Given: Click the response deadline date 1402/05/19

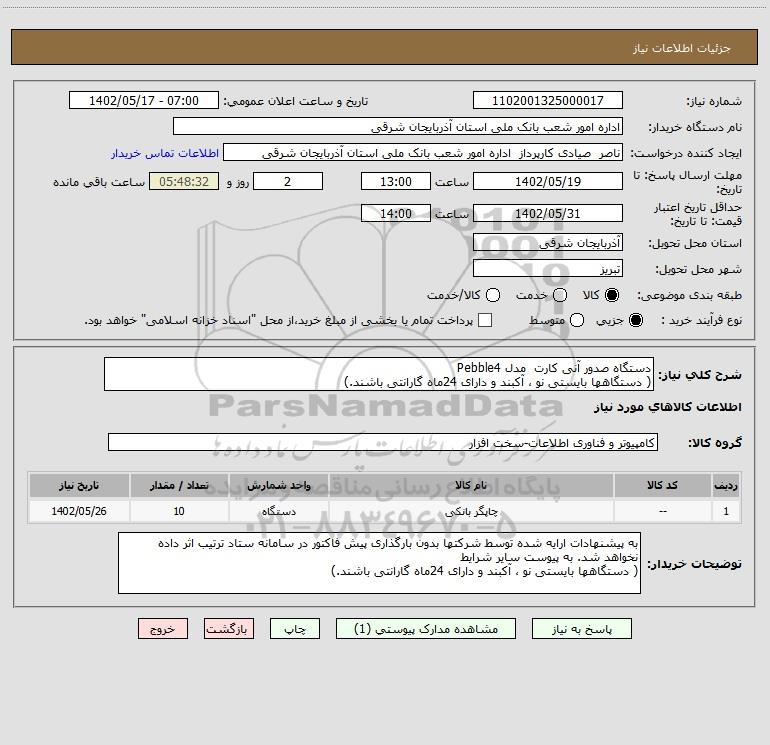Looking at the screenshot, I should [548, 181].
